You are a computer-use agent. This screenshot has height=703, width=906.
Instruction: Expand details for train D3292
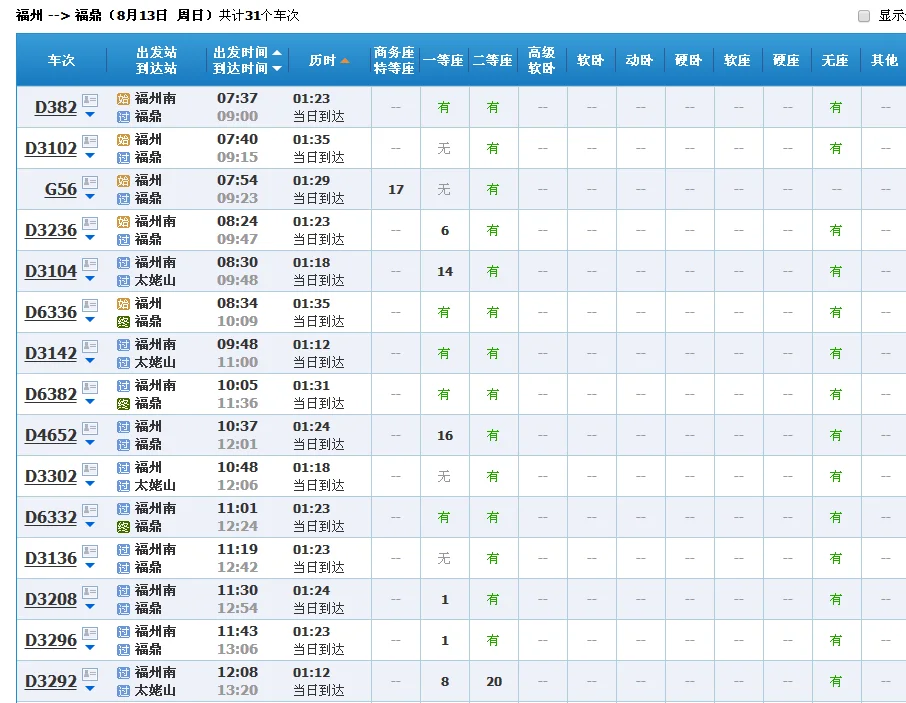click(88, 688)
